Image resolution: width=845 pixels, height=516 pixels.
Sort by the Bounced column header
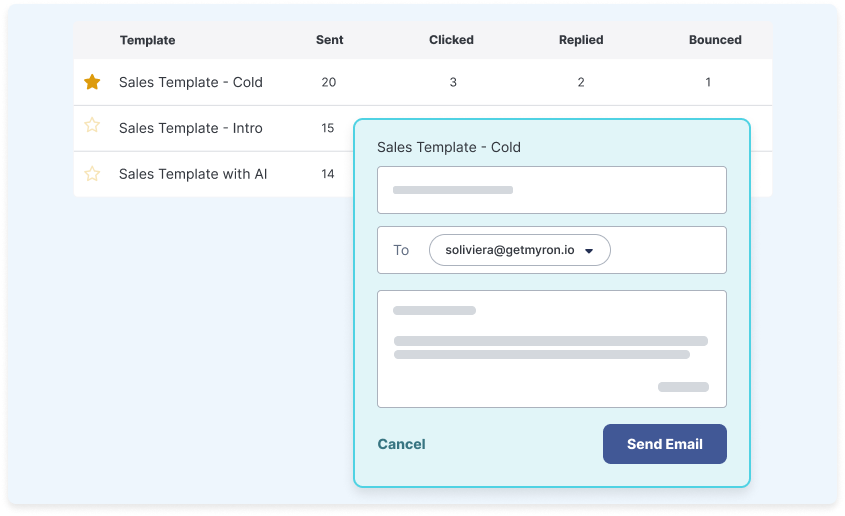[715, 40]
